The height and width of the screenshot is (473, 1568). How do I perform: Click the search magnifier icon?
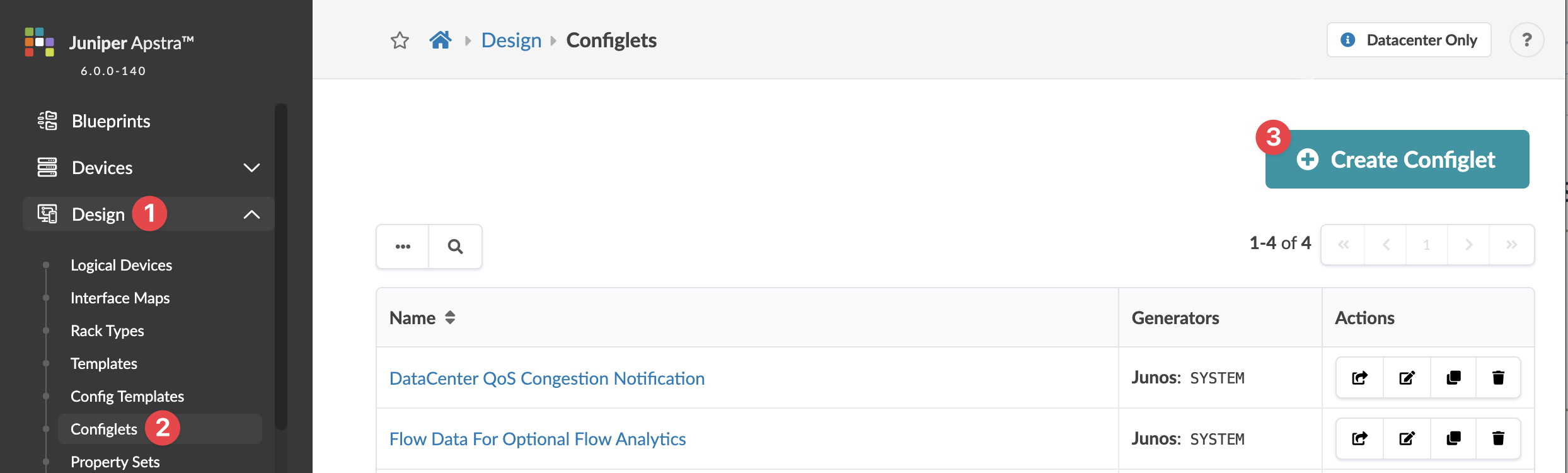click(x=455, y=247)
